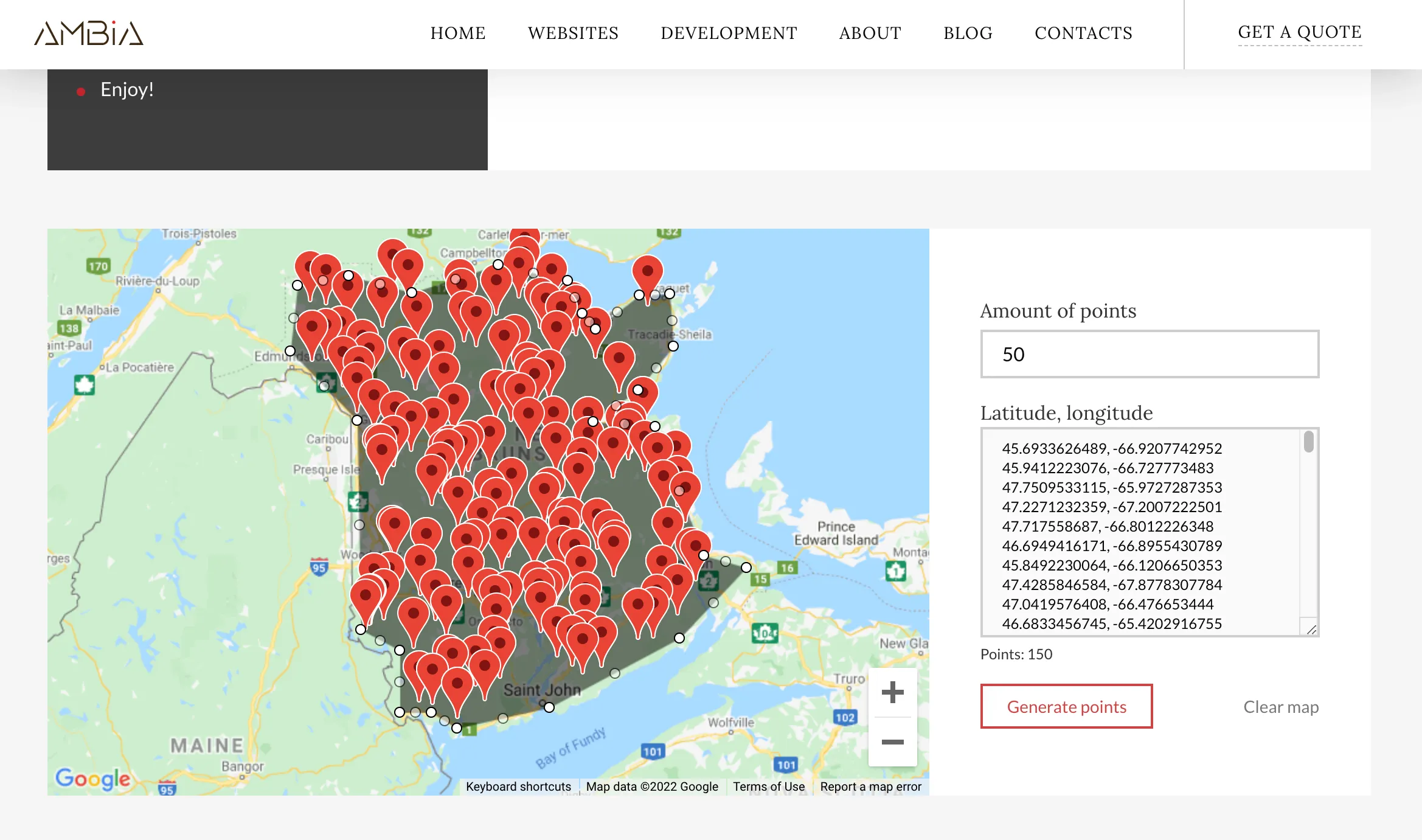Image resolution: width=1422 pixels, height=840 pixels.
Task: Select coordinate line 47.7509533115, -65.9727287353
Action: (1112, 487)
